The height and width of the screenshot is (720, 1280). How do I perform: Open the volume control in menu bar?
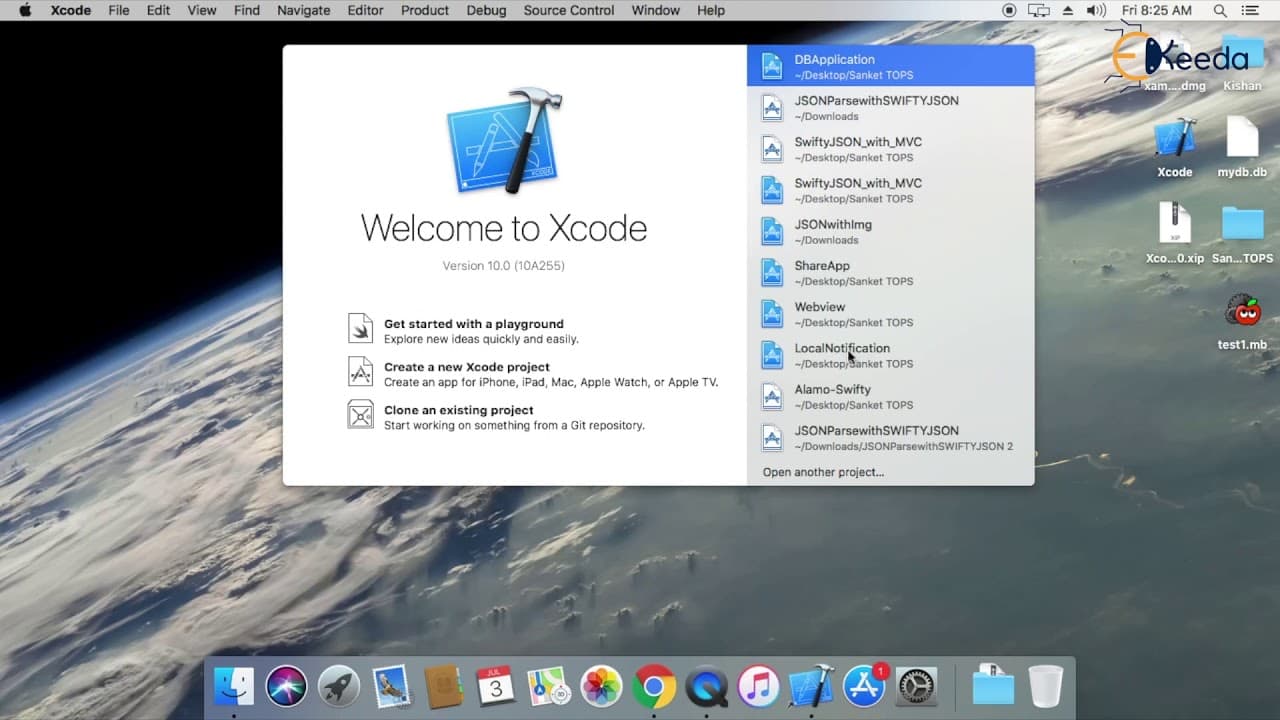(1096, 10)
